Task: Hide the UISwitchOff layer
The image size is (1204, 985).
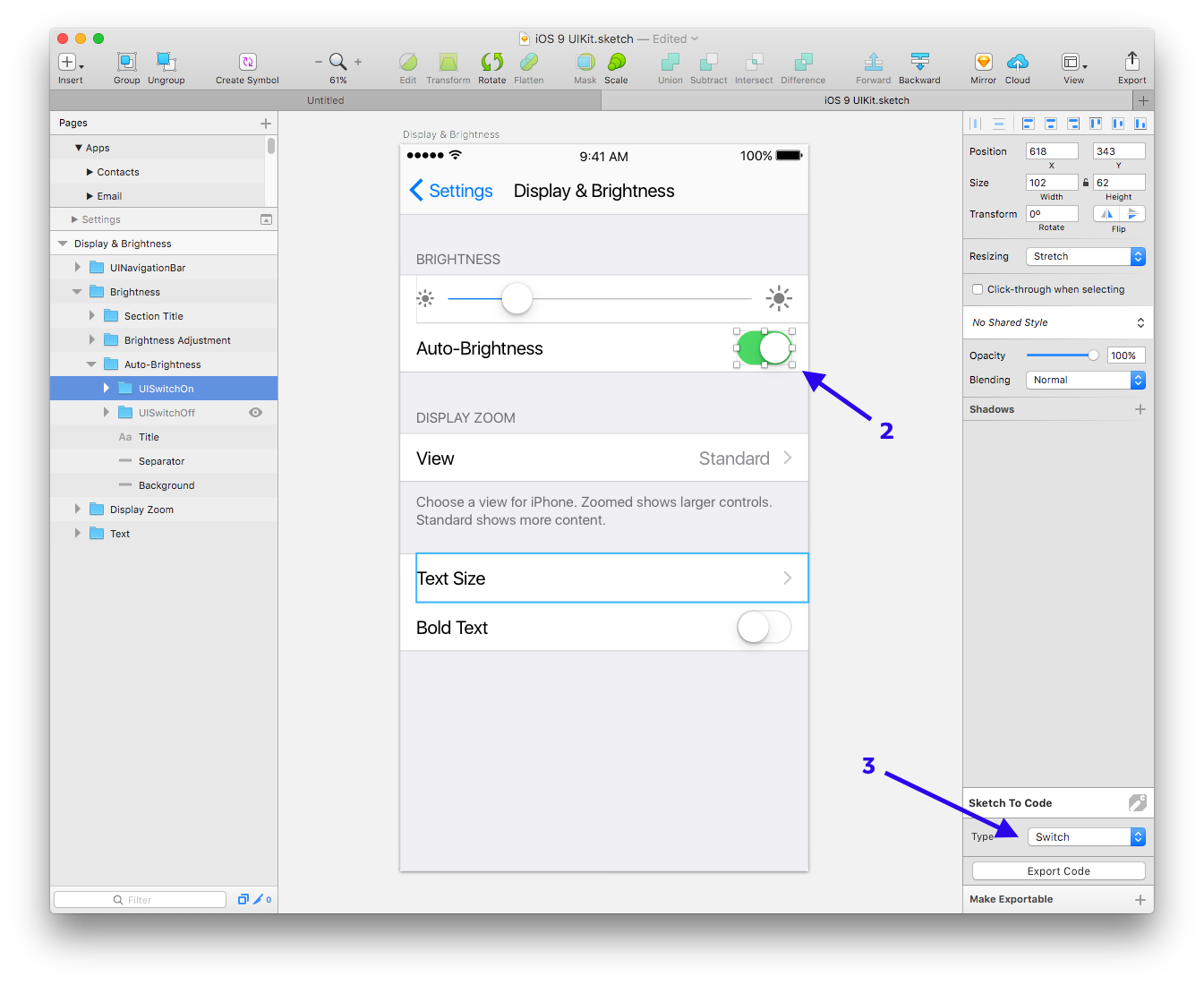Action: 255,412
